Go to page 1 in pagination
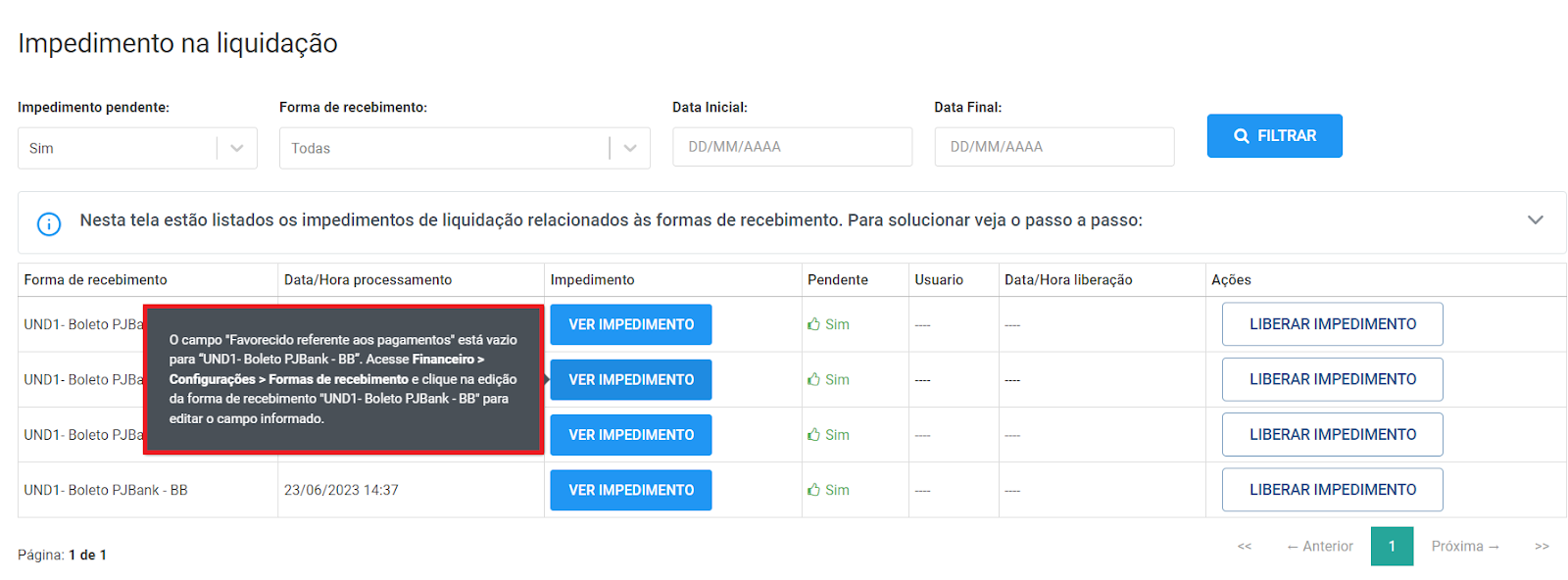The width and height of the screenshot is (1568, 580). pyautogui.click(x=1392, y=547)
